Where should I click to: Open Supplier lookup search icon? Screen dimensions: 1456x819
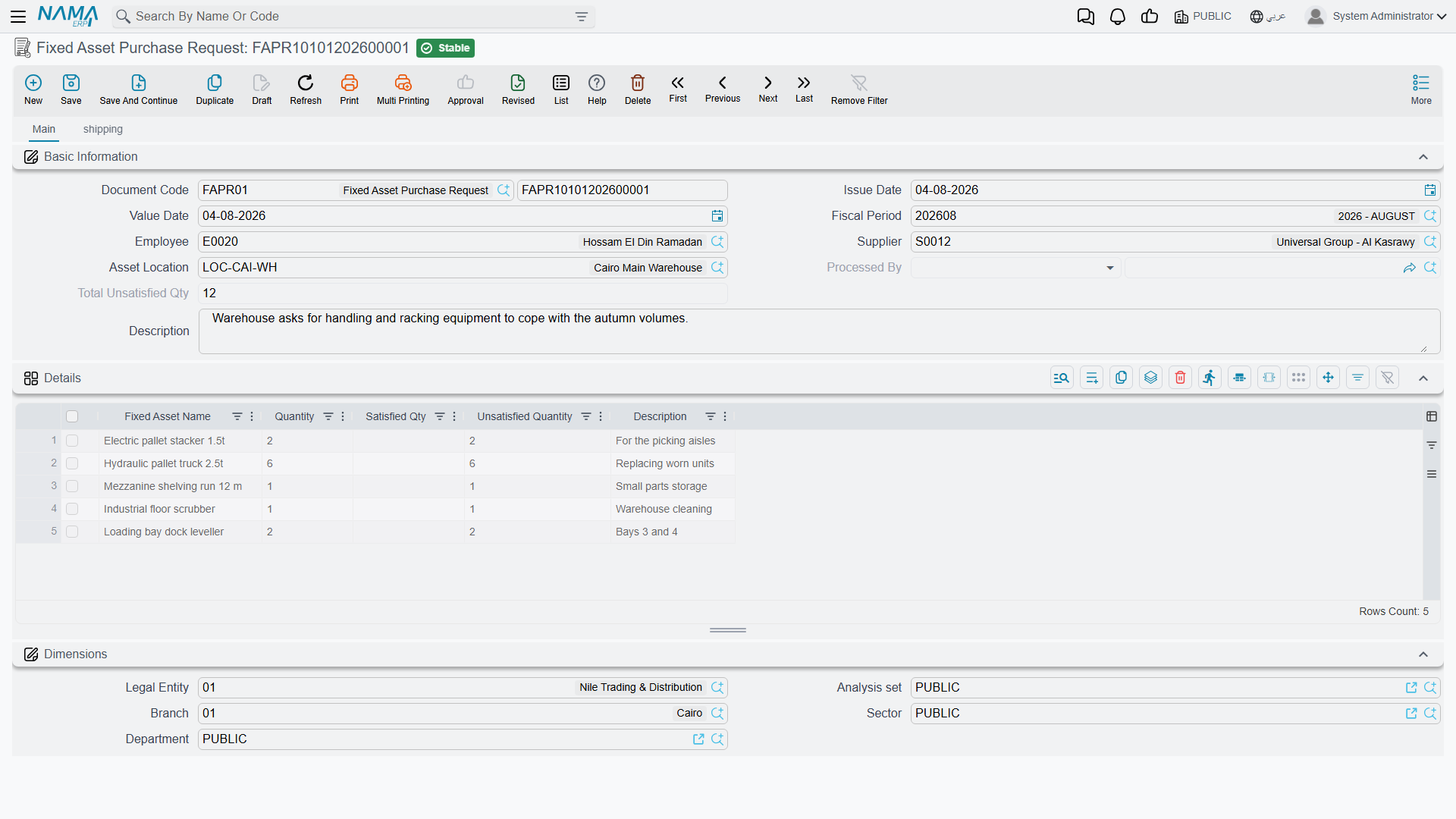[x=1429, y=242]
